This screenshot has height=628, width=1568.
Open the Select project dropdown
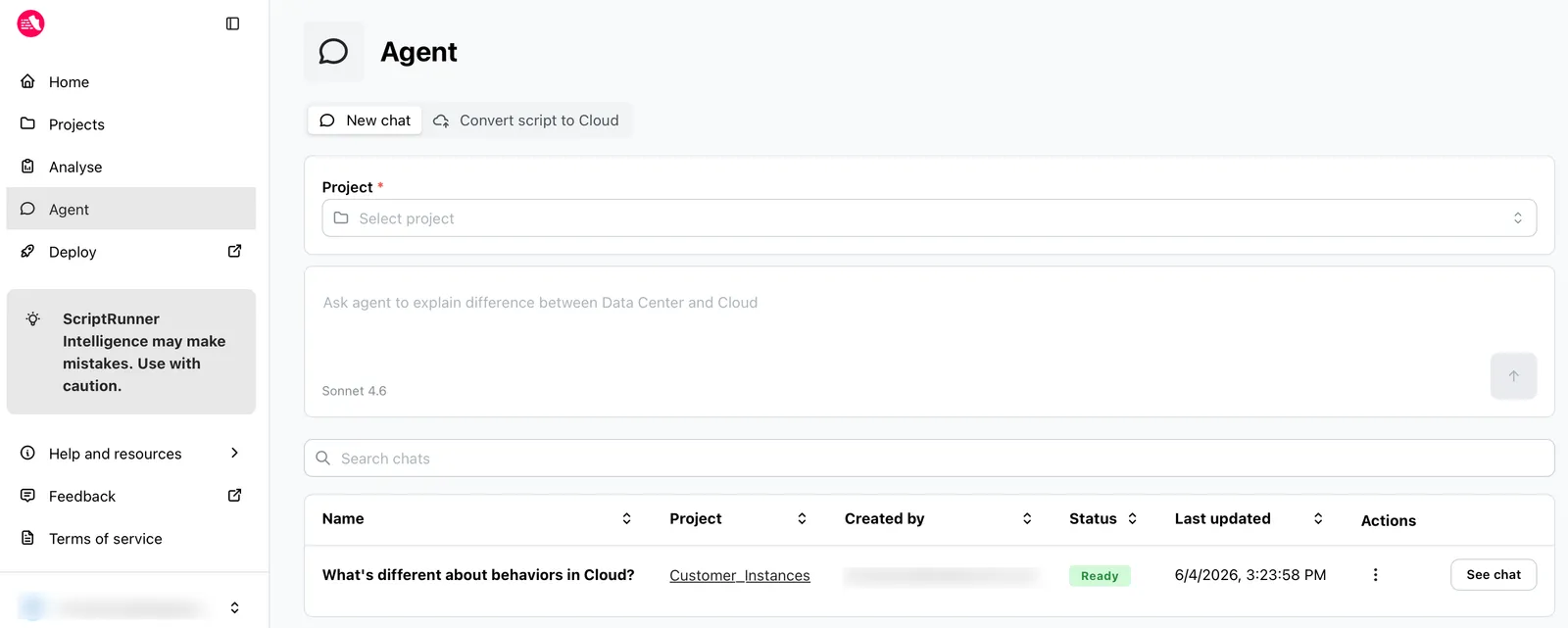[x=929, y=217]
